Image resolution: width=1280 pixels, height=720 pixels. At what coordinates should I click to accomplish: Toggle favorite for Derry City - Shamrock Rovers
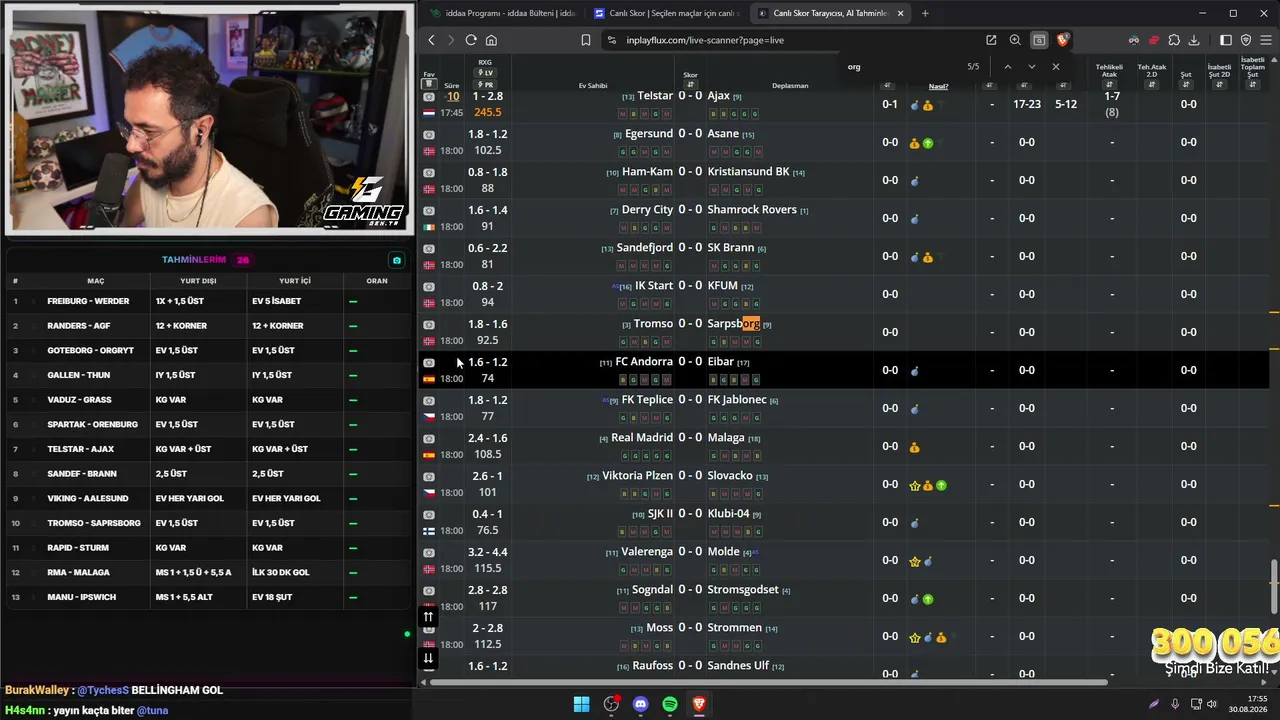pyautogui.click(x=429, y=211)
